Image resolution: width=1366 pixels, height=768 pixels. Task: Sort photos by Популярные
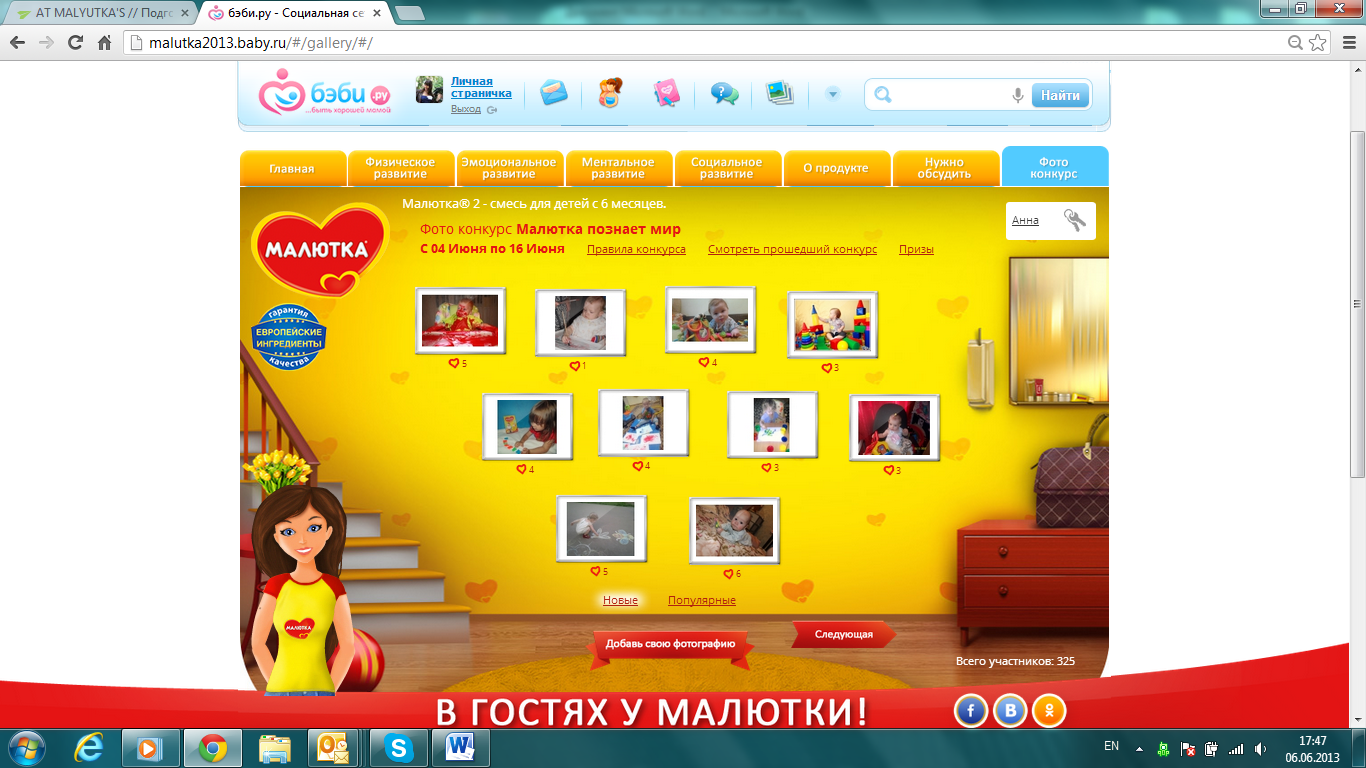coord(702,600)
